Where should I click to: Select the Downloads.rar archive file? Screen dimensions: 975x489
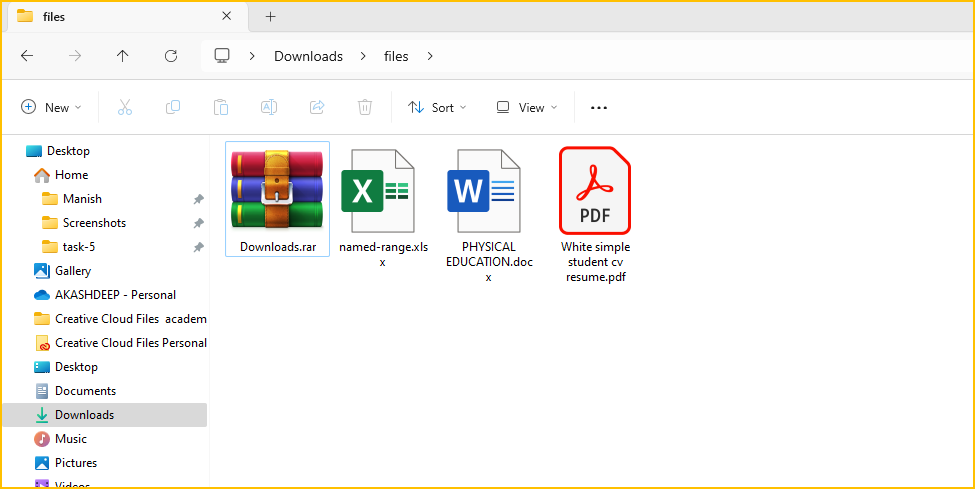[277, 198]
